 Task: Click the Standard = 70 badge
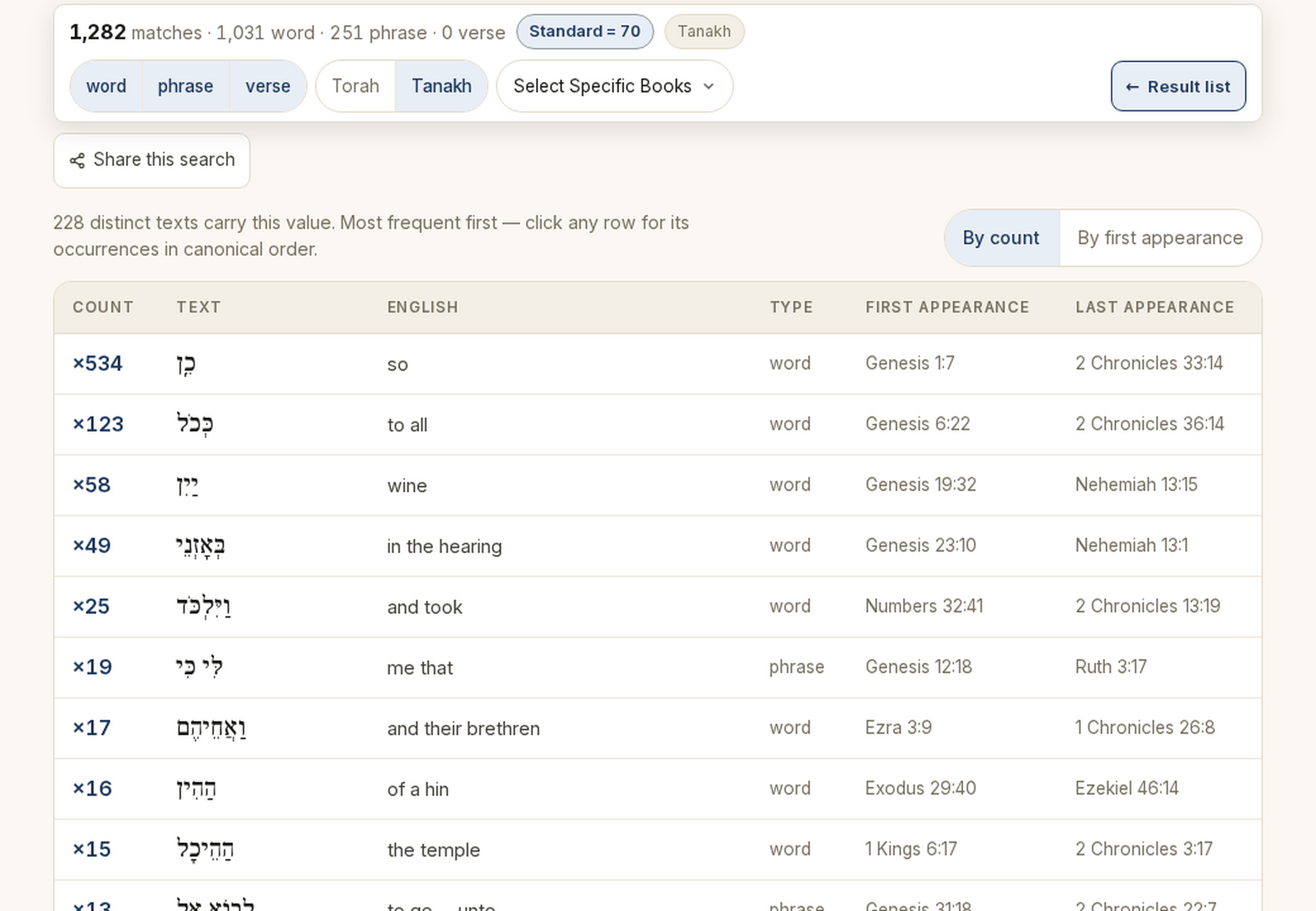[x=585, y=32]
